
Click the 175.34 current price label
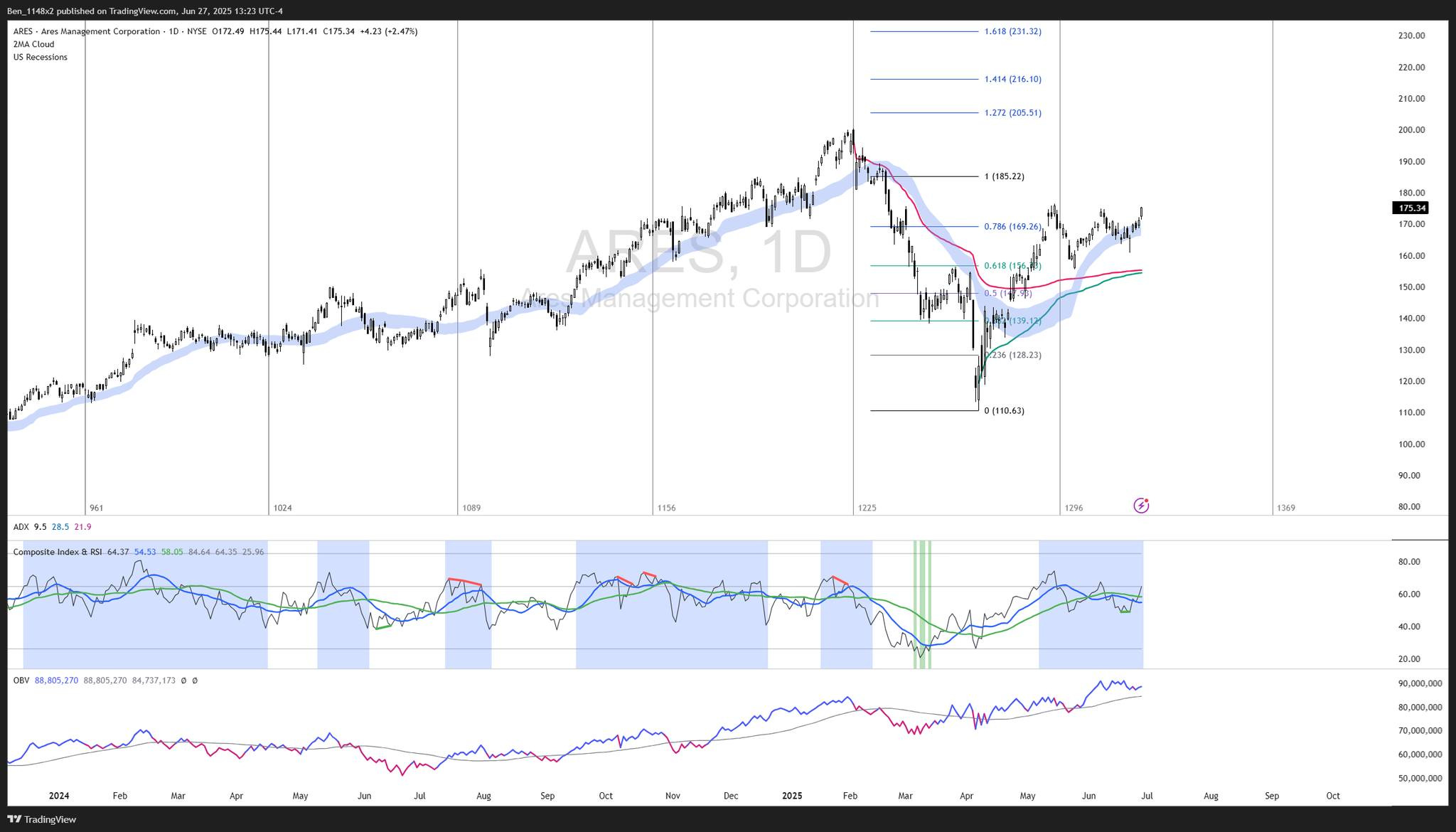point(1411,208)
